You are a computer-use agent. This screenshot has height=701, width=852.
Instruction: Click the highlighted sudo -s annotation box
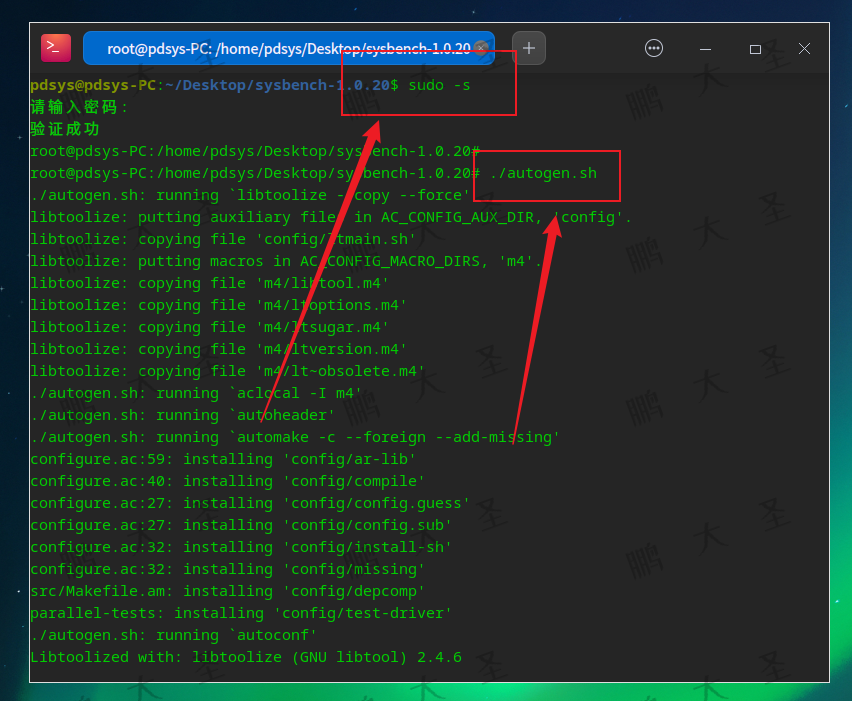[428, 83]
